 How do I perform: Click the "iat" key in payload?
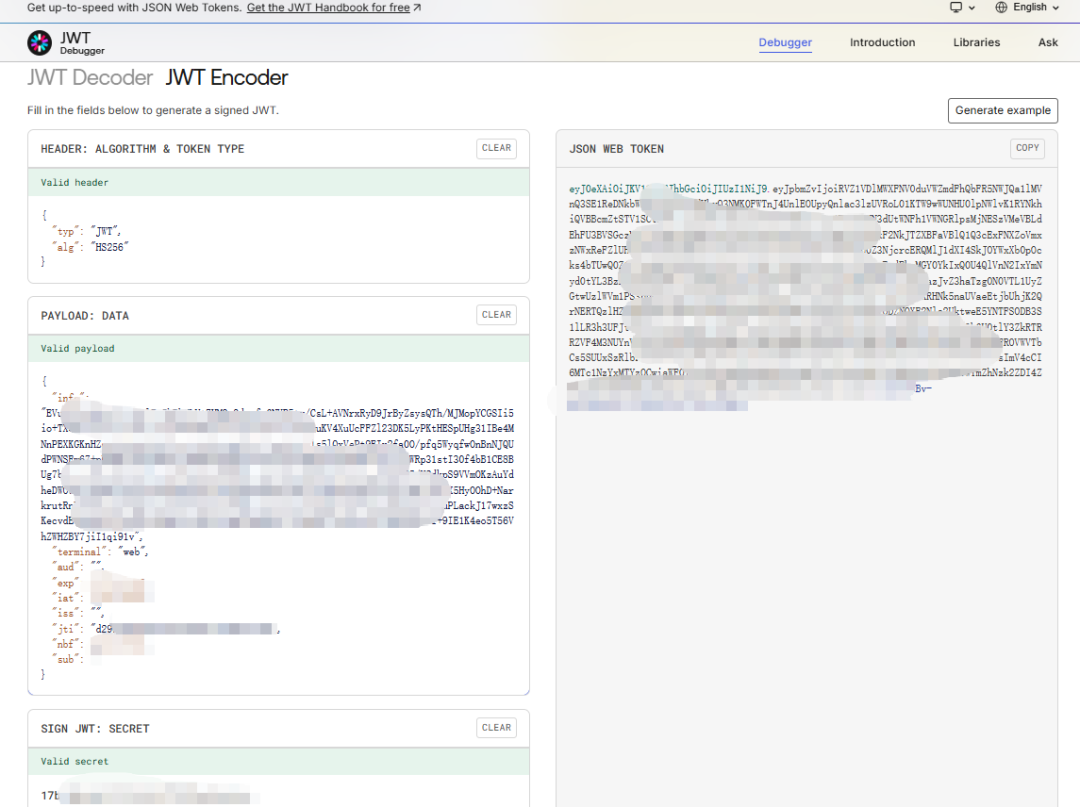click(67, 598)
